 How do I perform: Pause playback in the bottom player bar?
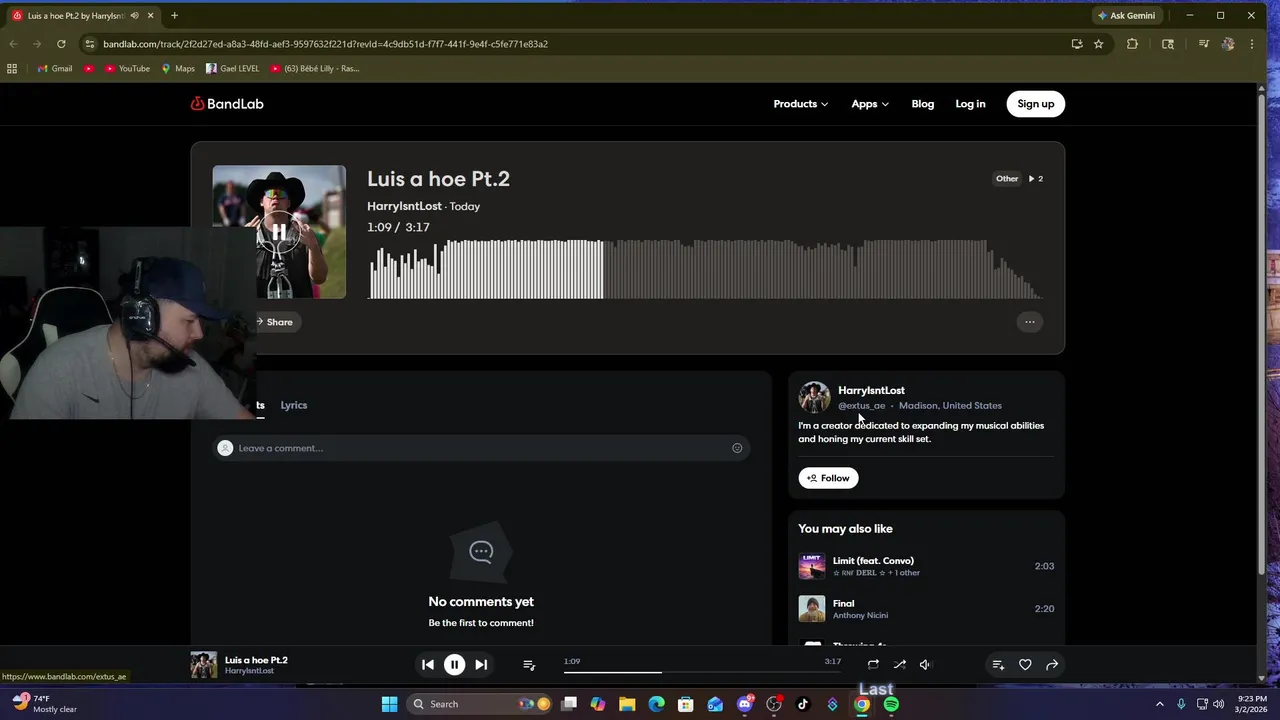(x=454, y=664)
